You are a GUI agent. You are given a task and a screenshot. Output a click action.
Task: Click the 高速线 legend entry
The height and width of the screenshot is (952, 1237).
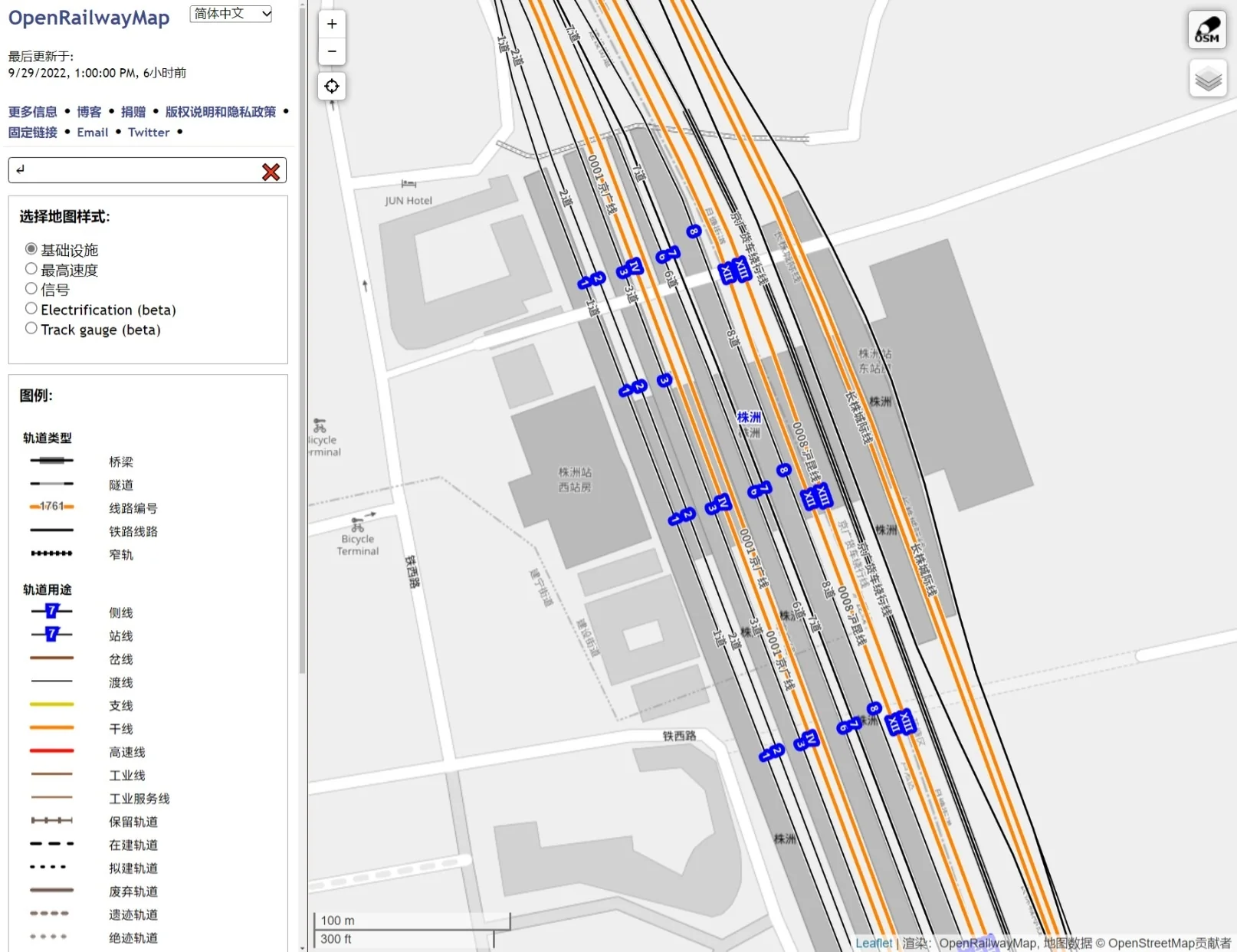point(127,753)
